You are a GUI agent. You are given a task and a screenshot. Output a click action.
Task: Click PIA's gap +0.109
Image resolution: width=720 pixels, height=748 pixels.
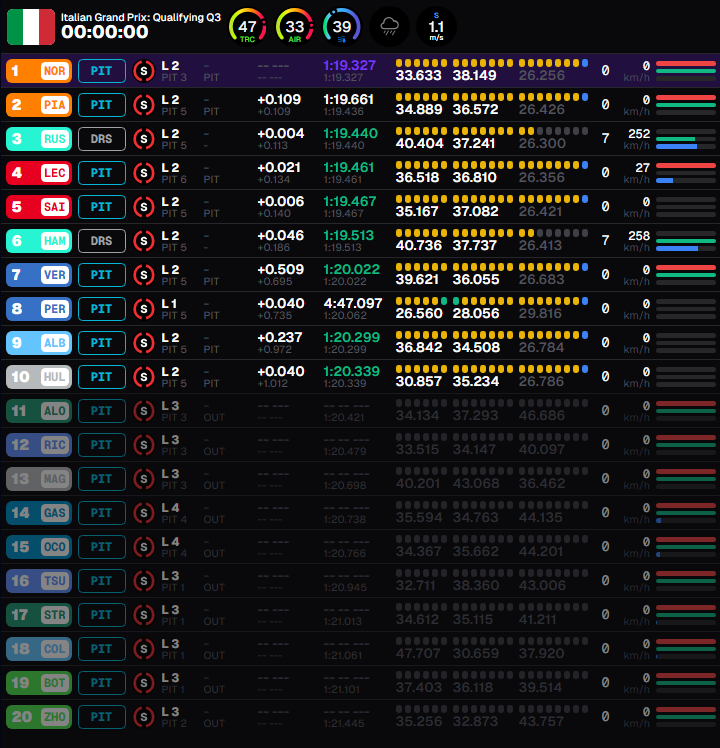[279, 99]
